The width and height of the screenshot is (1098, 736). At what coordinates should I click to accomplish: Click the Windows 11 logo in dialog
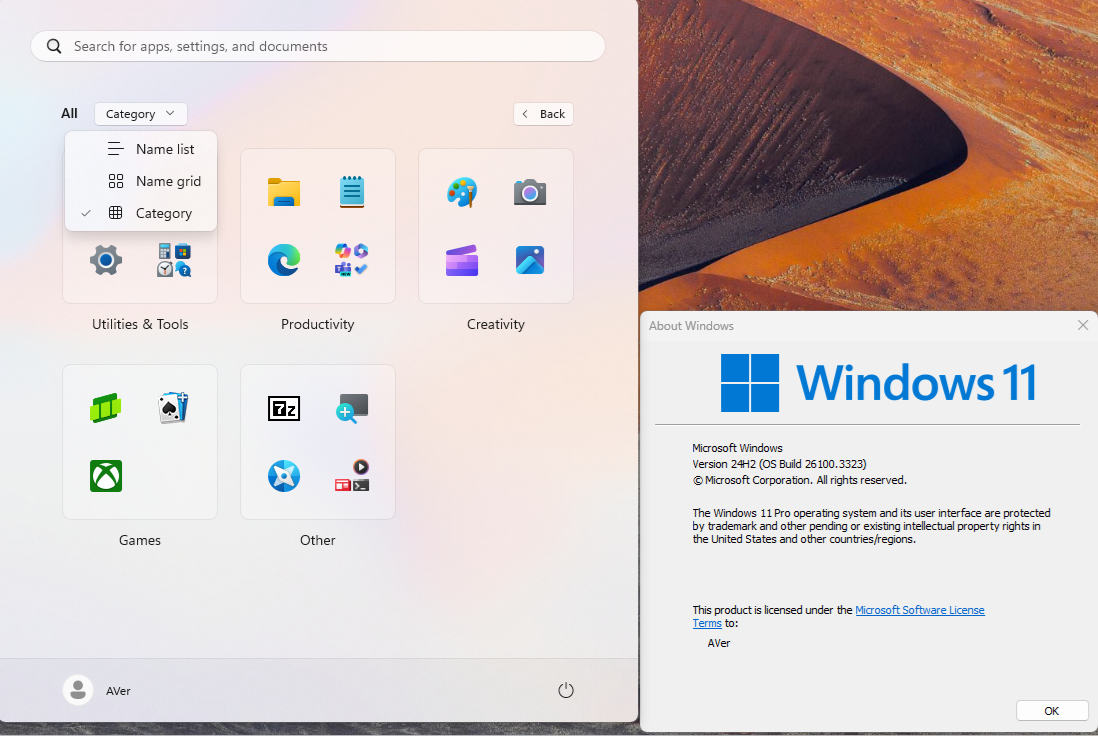click(878, 382)
